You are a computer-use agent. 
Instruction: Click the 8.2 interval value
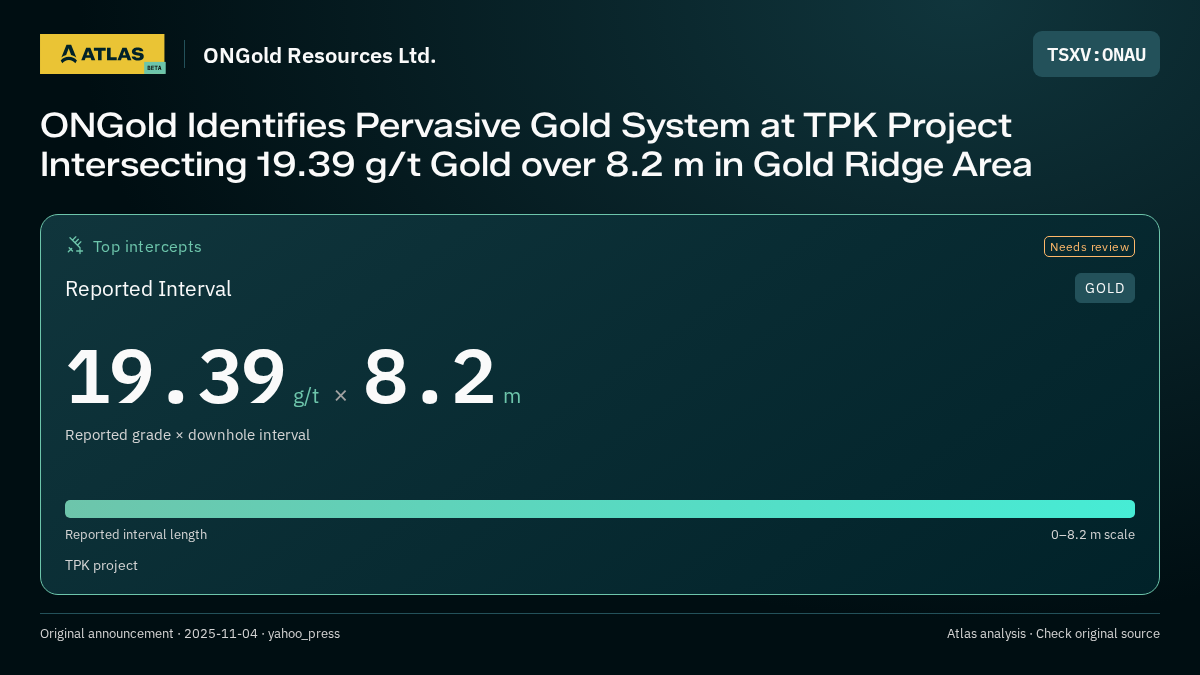click(x=429, y=377)
